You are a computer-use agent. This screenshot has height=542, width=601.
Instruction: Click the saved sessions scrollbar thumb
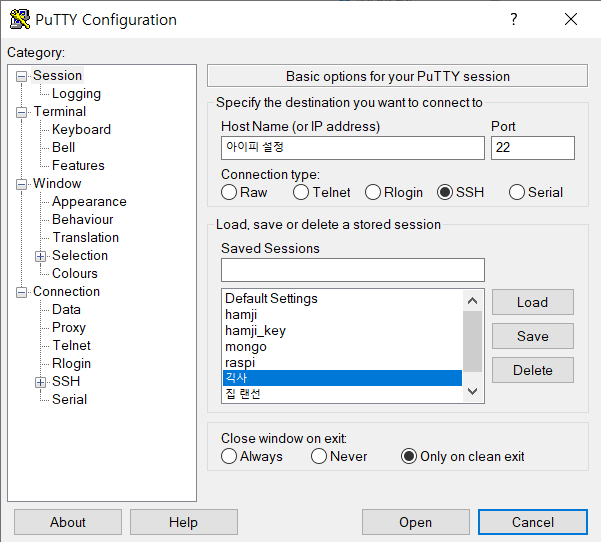473,342
